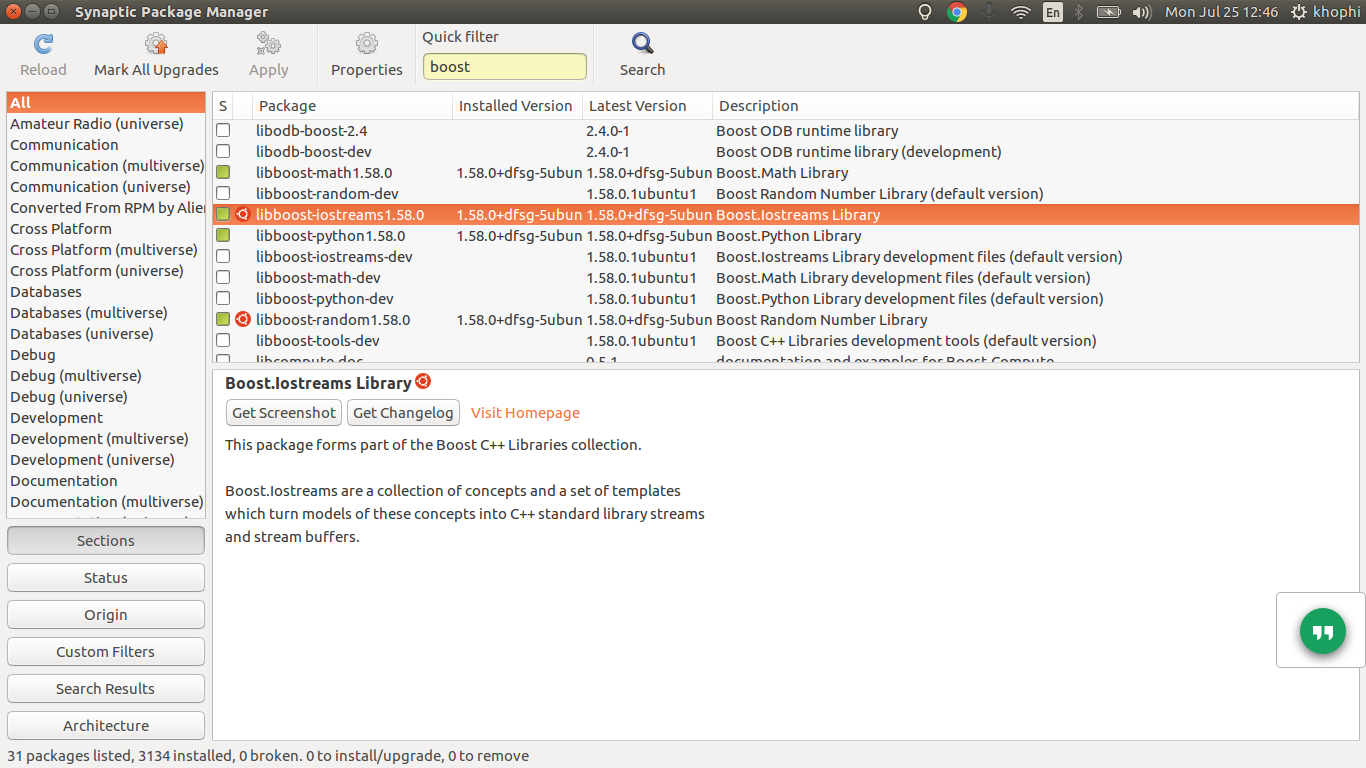Select the Search Results filter view
1366x768 pixels.
coord(106,689)
